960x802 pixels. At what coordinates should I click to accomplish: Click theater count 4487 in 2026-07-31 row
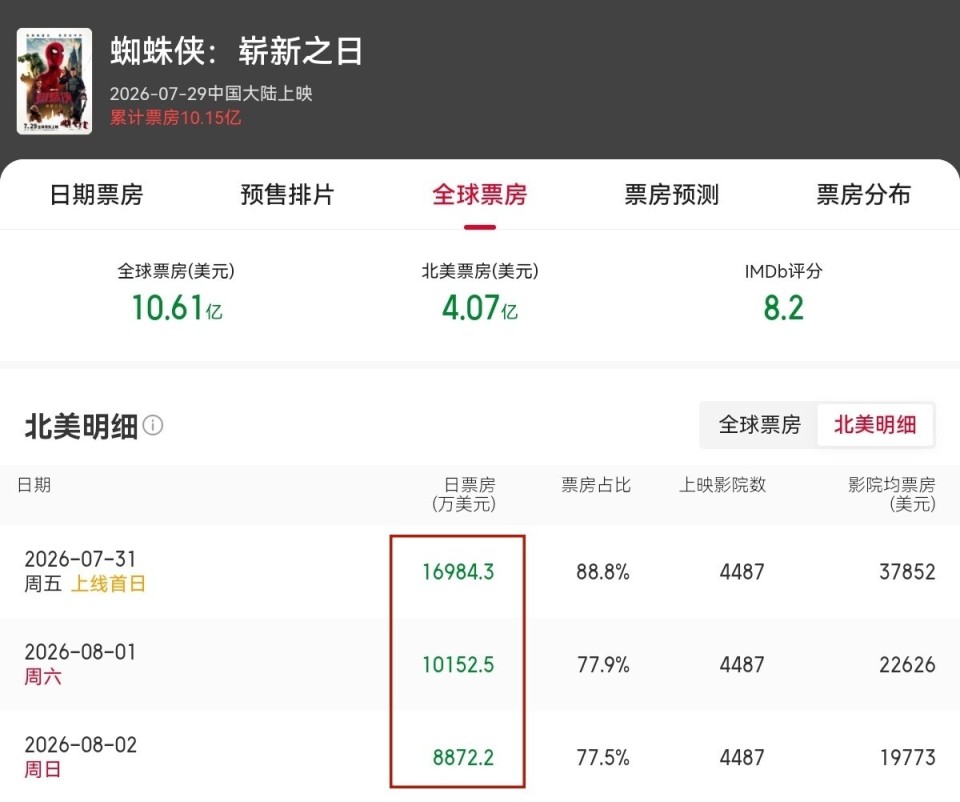742,572
